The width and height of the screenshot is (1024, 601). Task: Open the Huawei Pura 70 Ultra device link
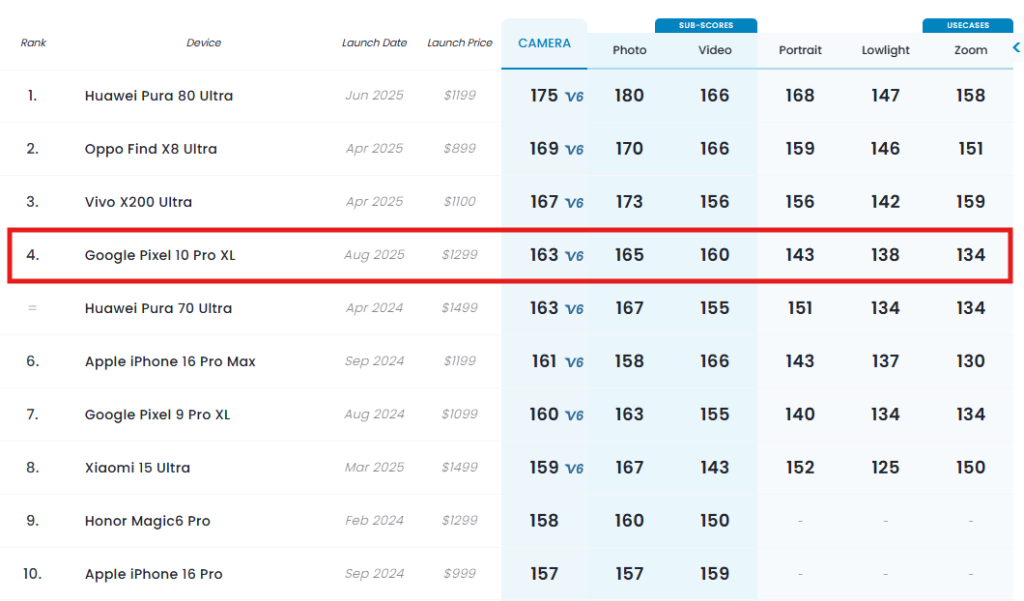click(158, 308)
